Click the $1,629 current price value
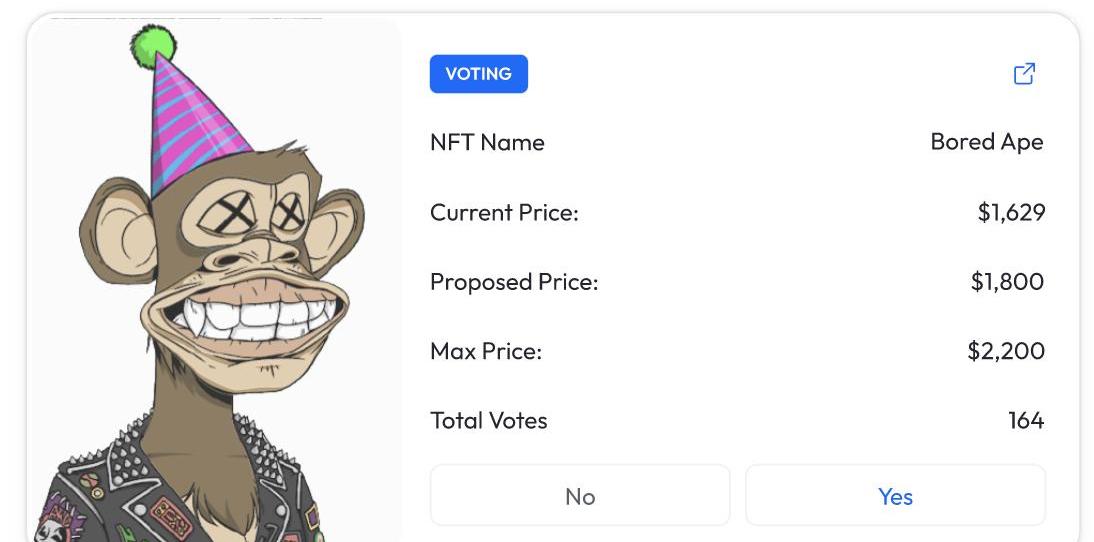Image resolution: width=1094 pixels, height=542 pixels. point(1011,212)
